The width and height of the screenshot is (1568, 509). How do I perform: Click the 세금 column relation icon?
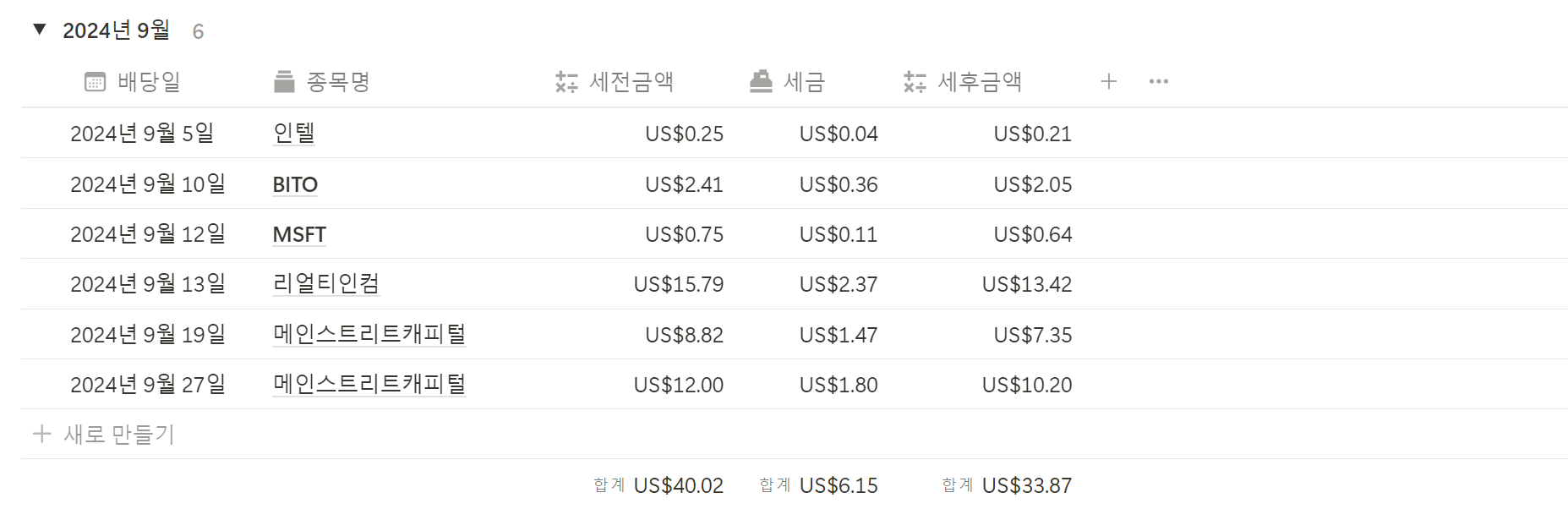click(x=761, y=81)
